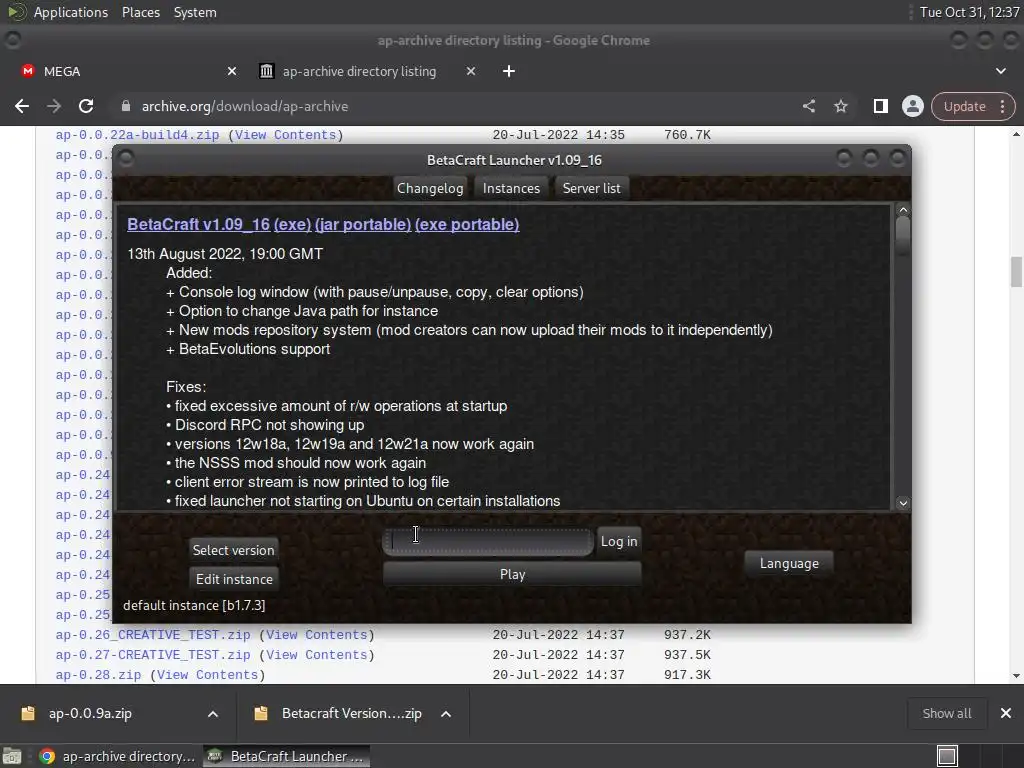Screen dimensions: 1024x768
Task: Click Show Desktop icon in taskbar
Action: pyautogui.click(x=12, y=756)
